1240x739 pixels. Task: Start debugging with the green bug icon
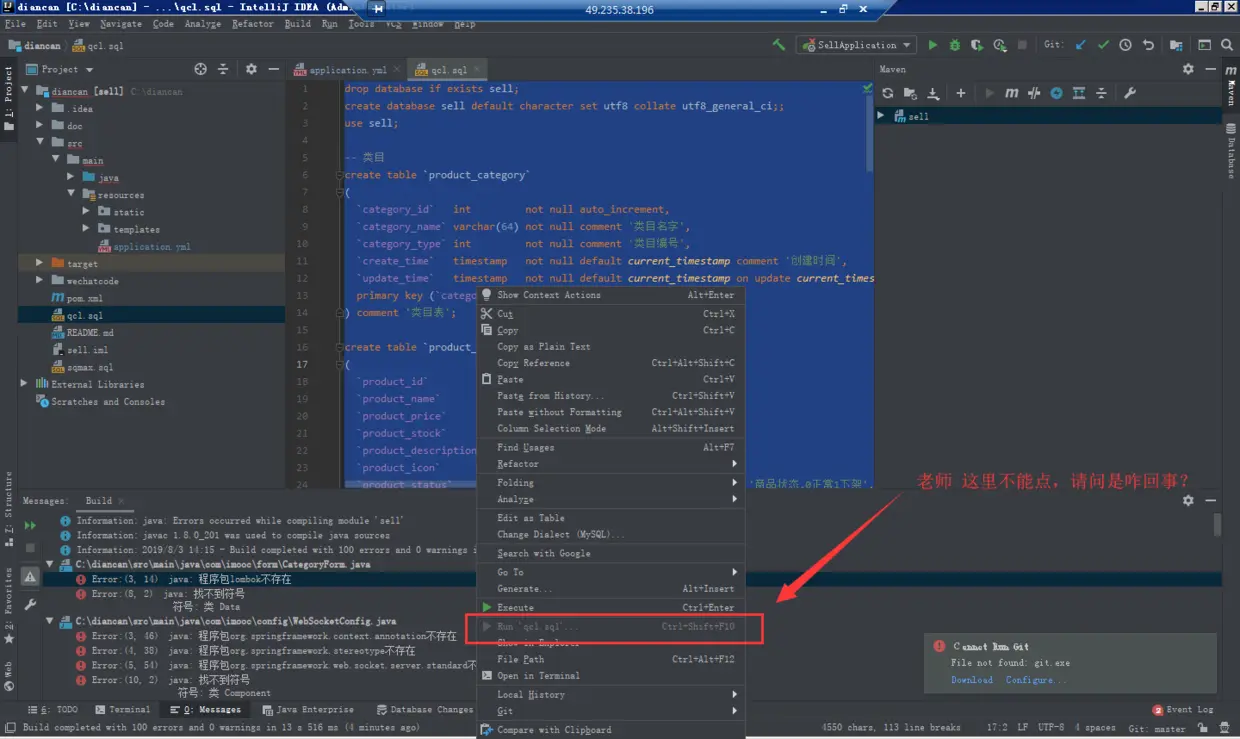[955, 45]
